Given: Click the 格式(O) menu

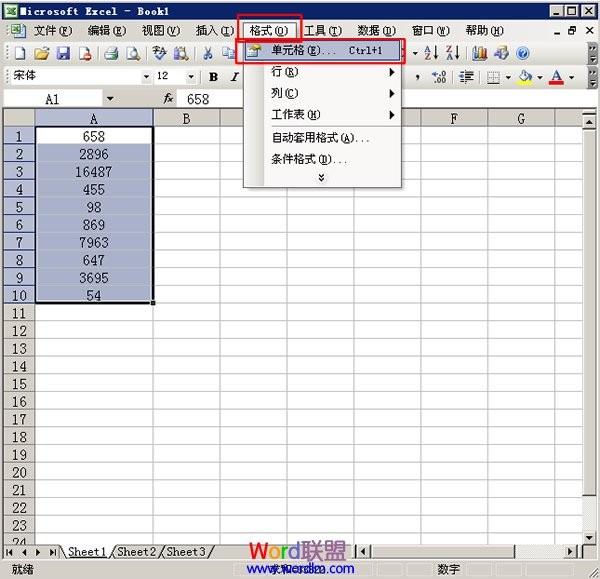Looking at the screenshot, I should (269, 31).
